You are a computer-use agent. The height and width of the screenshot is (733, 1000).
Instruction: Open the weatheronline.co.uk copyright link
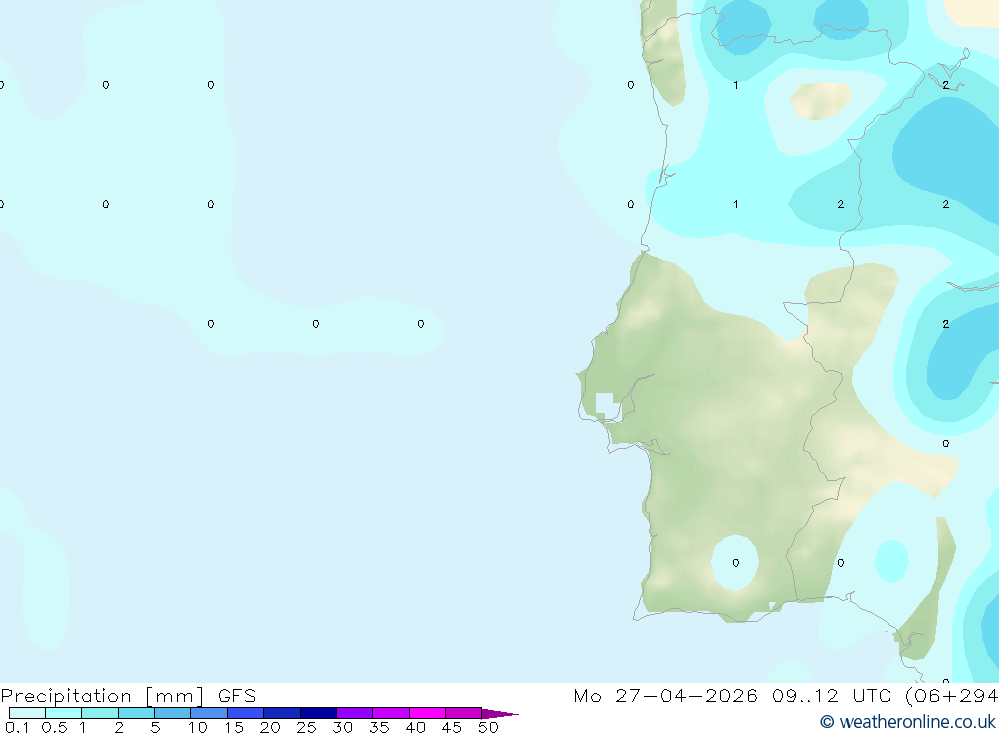(908, 722)
